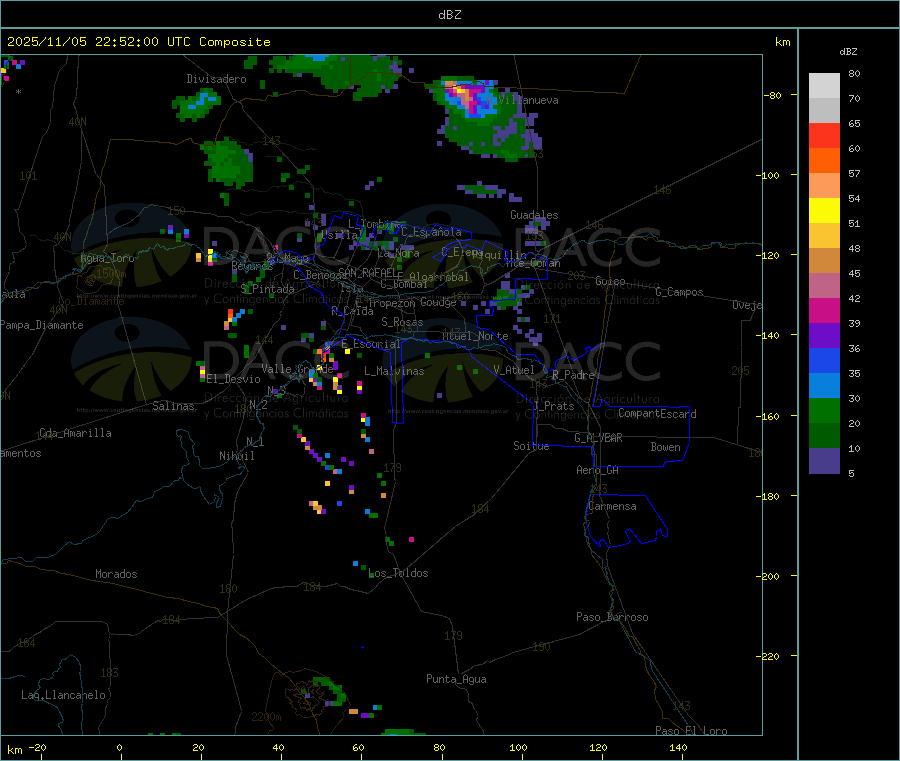Click the G_Campos location label
Image resolution: width=900 pixels, height=761 pixels.
(x=680, y=292)
